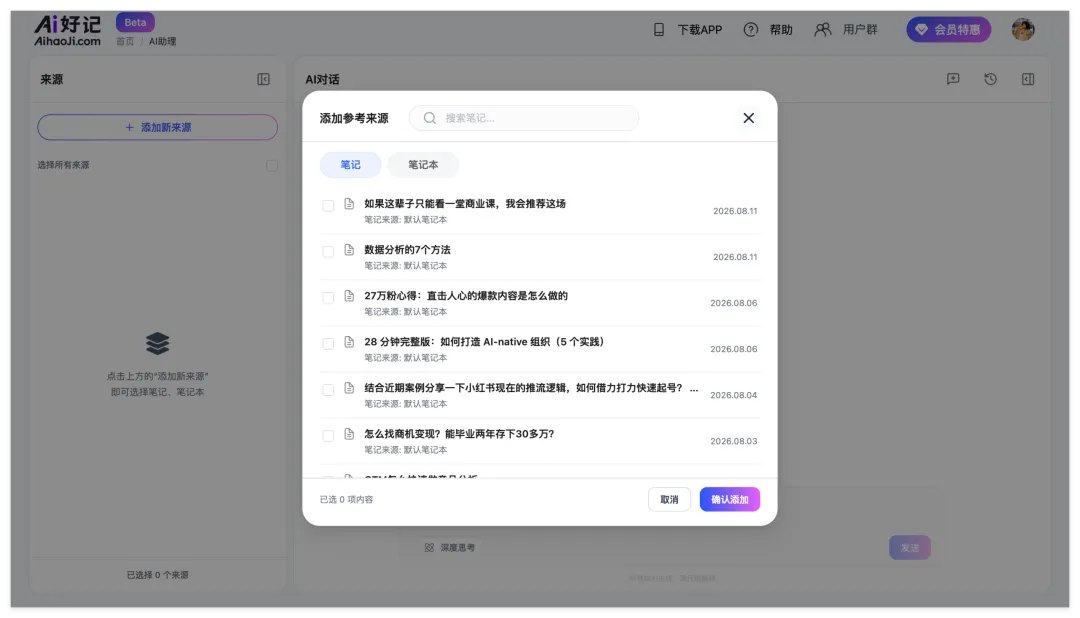This screenshot has height=618, width=1080.
Task: Focus the 搜索笔记 search field
Action: coord(524,118)
